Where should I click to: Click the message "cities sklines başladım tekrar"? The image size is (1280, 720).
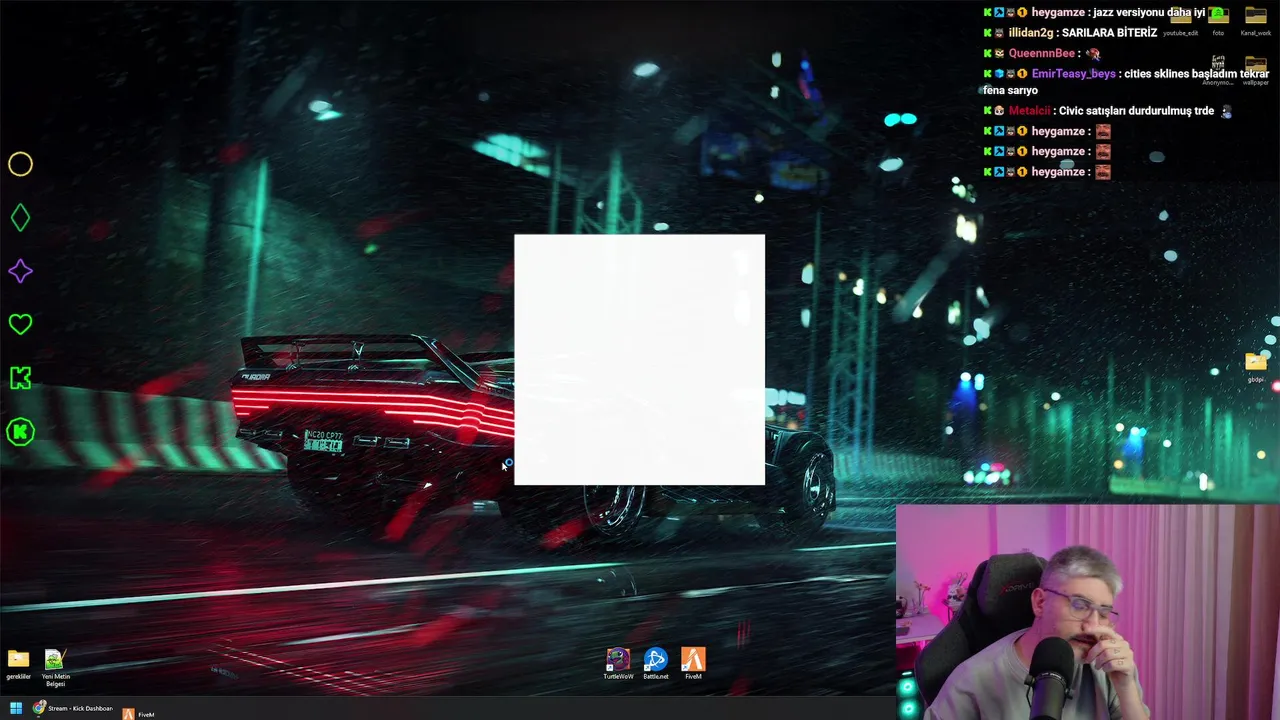coord(1195,74)
